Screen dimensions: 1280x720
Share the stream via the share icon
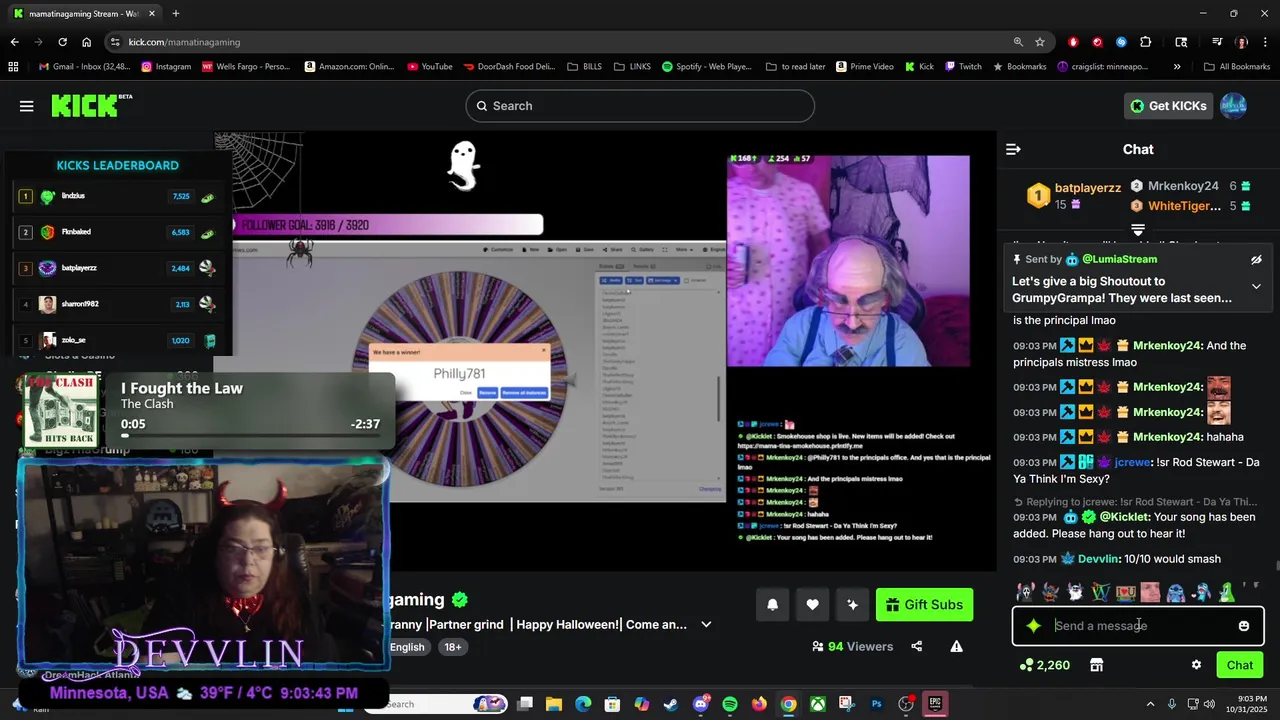point(917,647)
